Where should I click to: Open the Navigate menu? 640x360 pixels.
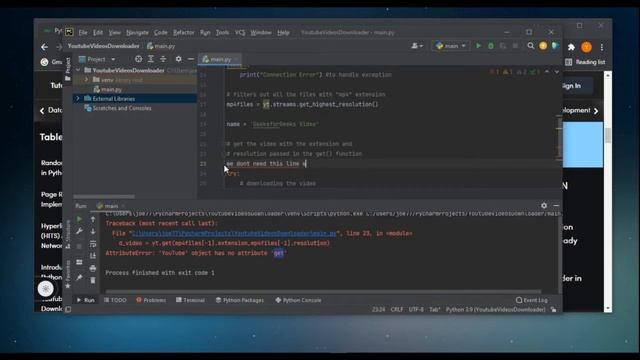coord(137,33)
